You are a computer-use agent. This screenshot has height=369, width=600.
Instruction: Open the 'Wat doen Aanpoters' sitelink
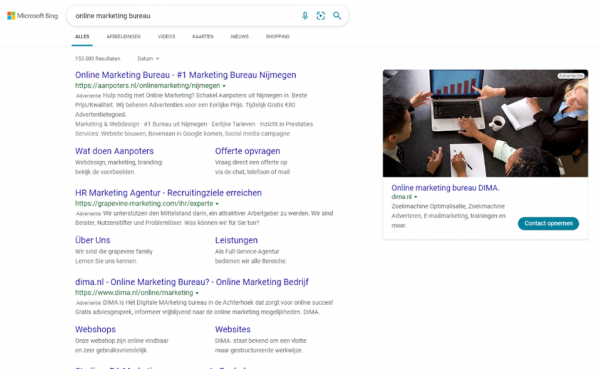click(x=114, y=151)
